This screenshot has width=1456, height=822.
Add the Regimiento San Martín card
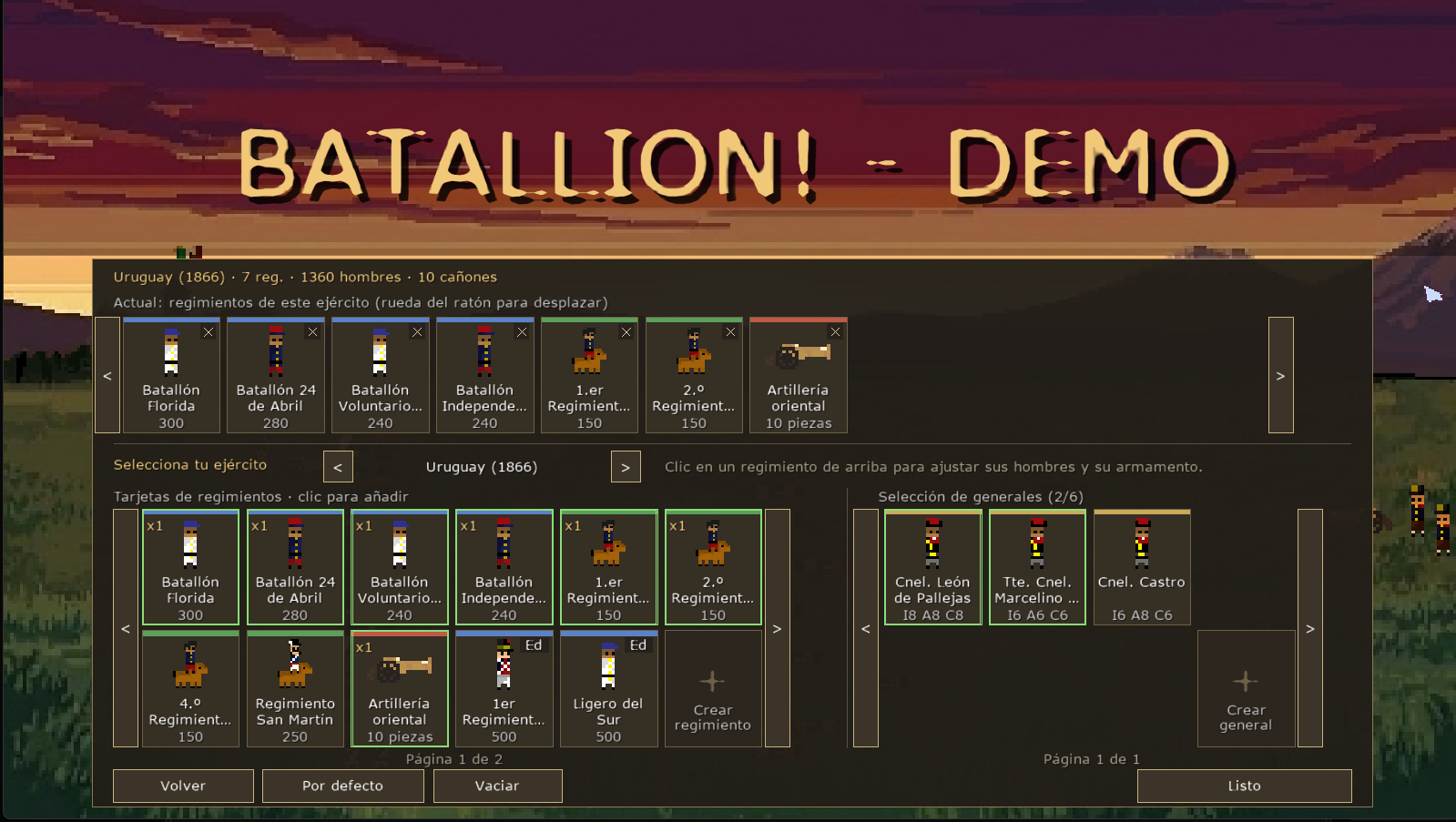295,689
